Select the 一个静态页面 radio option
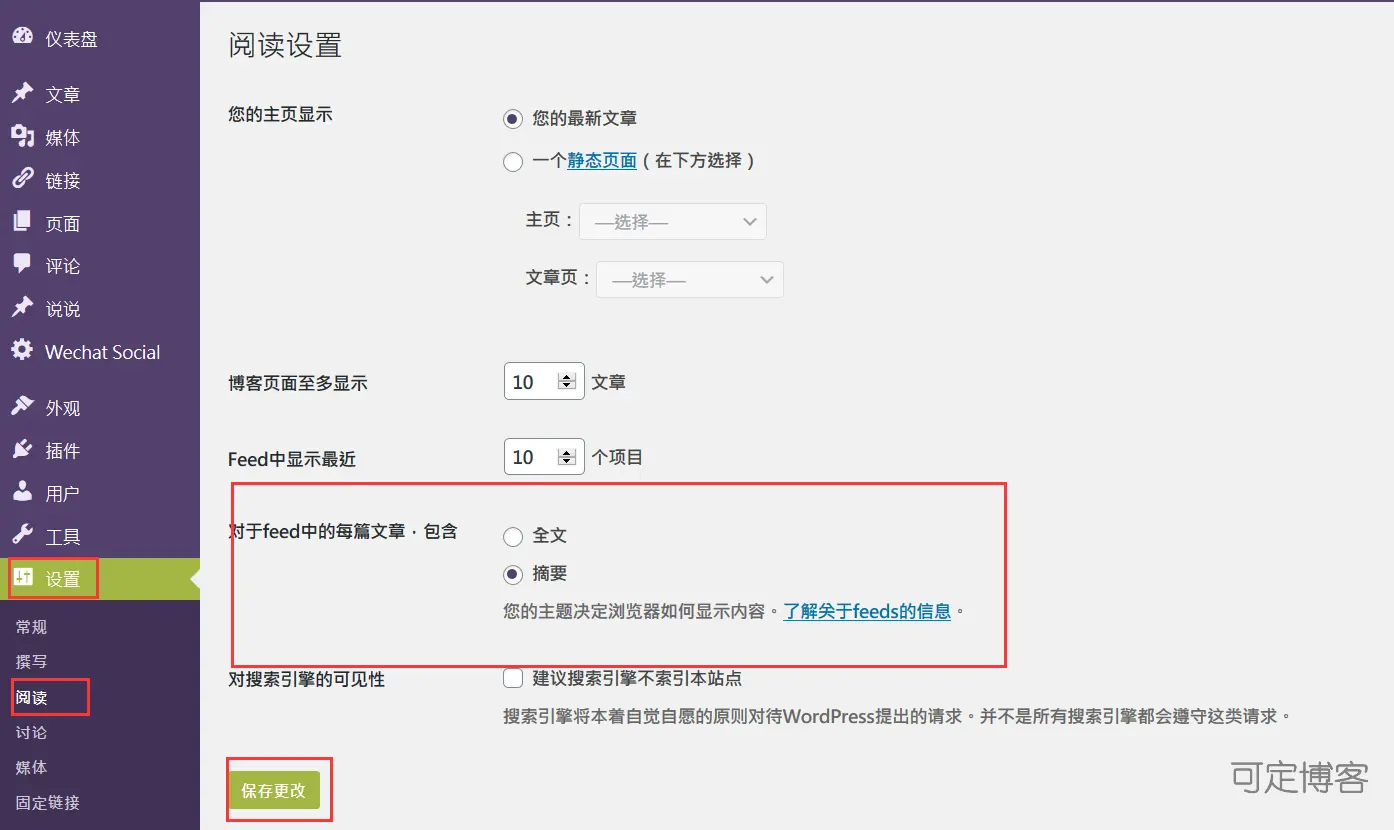This screenshot has width=1394, height=830. pyautogui.click(x=513, y=161)
